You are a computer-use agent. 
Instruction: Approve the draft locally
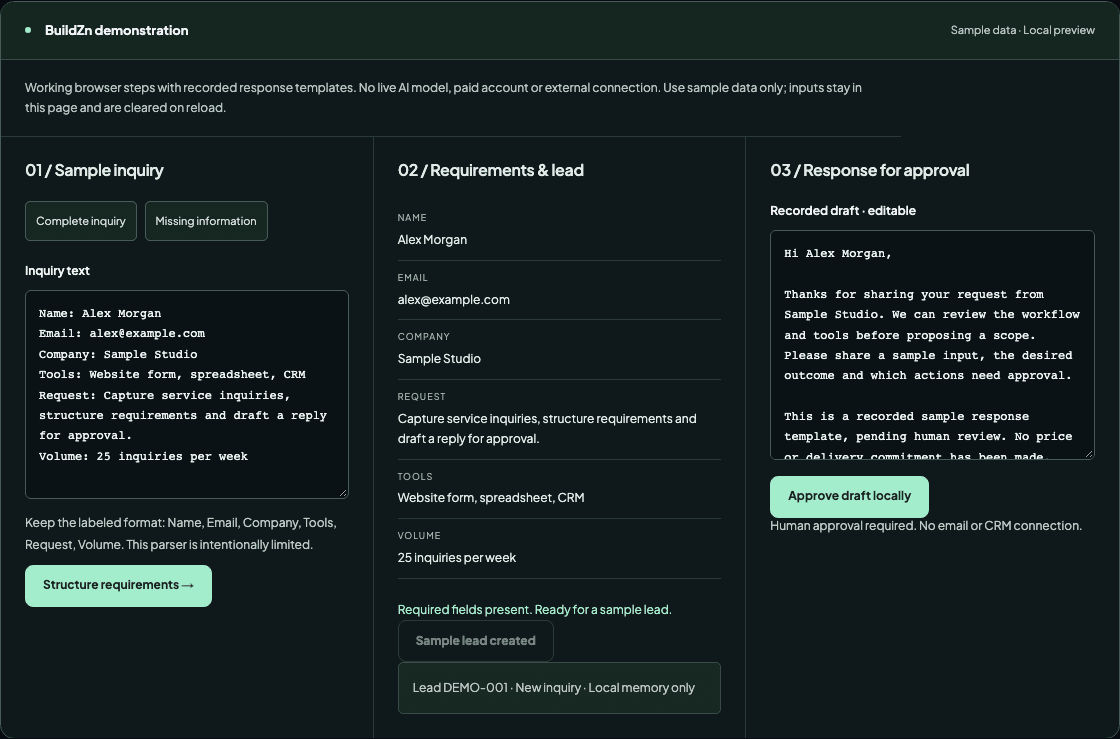[x=849, y=496]
